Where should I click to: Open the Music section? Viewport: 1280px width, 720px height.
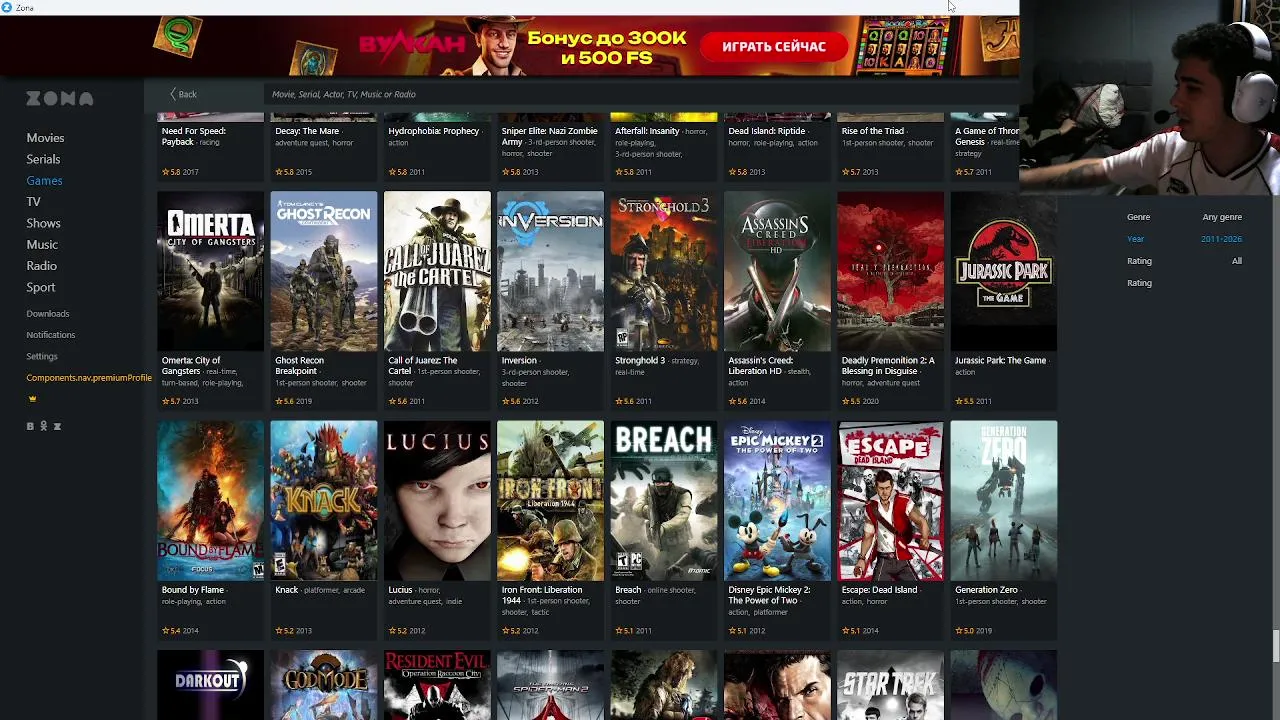[x=42, y=245]
